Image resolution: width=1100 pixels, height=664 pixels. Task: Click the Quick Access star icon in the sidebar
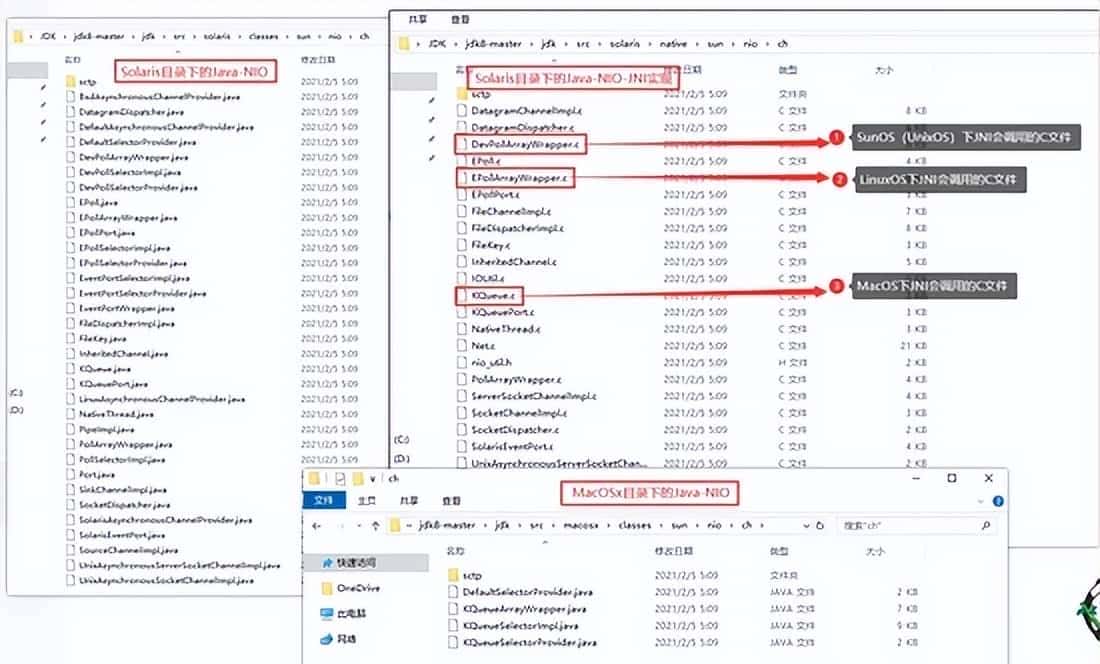click(x=327, y=563)
